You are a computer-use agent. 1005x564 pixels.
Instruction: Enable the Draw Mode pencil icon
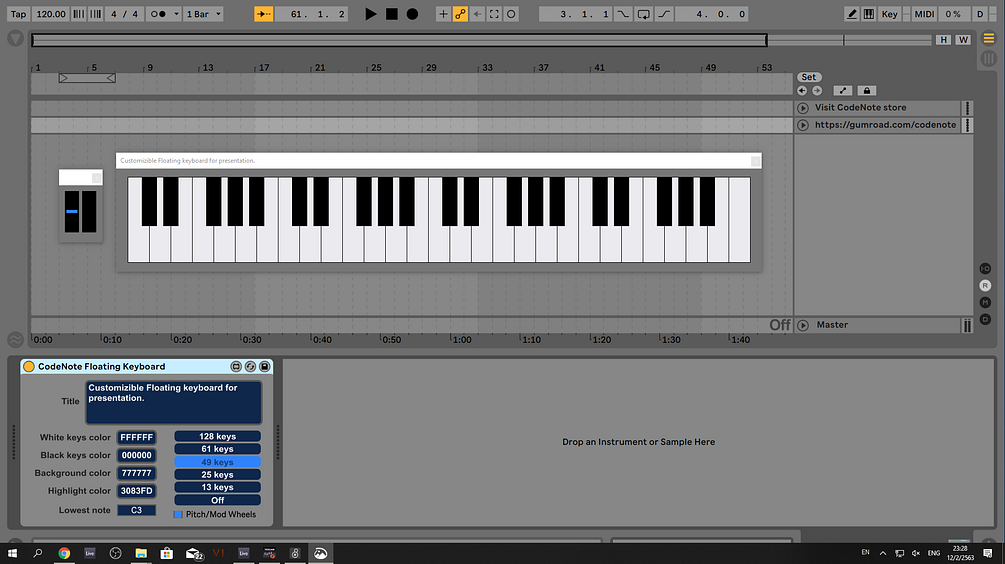(851, 13)
